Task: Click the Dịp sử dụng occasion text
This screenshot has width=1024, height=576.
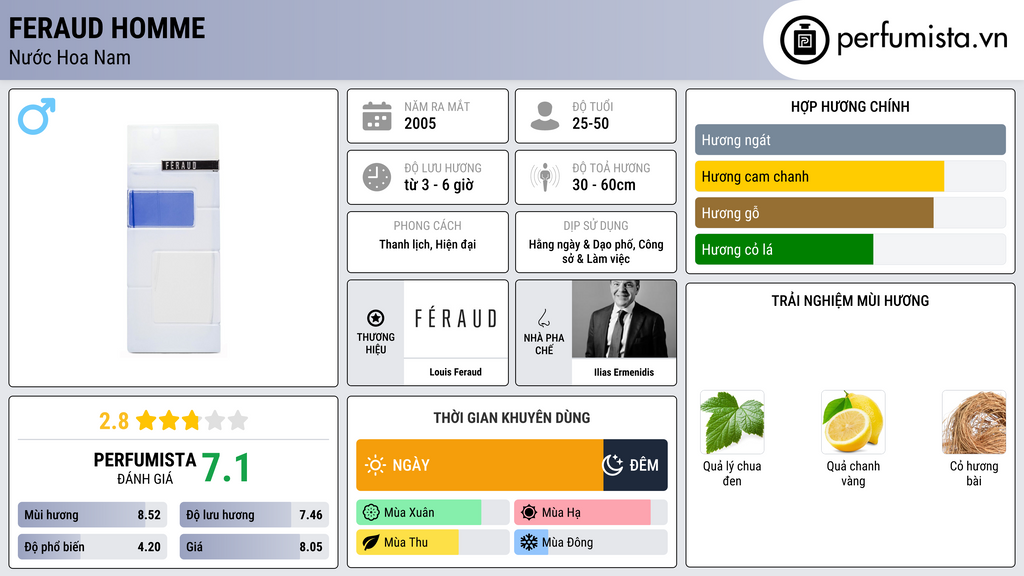Action: [596, 251]
